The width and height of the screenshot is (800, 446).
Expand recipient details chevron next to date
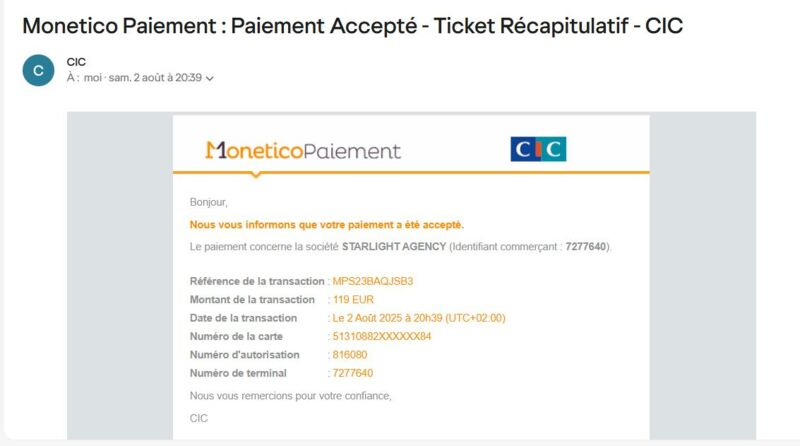click(x=210, y=79)
